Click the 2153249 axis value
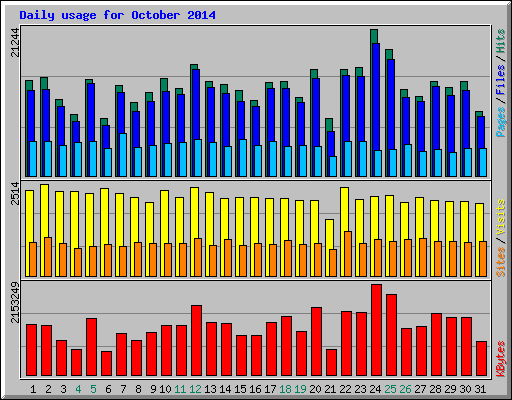Image resolution: width=512 pixels, height=400 pixels. point(15,303)
